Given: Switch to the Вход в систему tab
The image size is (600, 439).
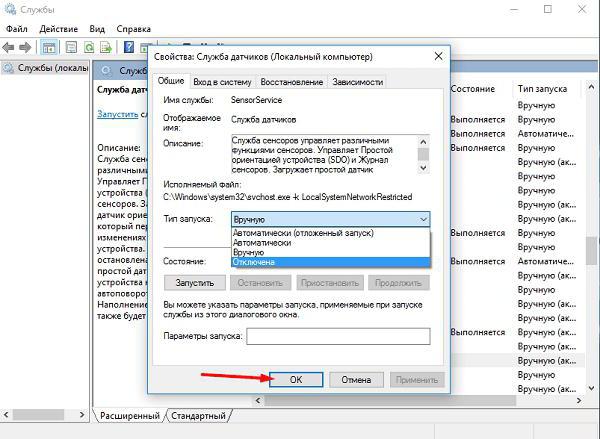Looking at the screenshot, I should click(222, 81).
